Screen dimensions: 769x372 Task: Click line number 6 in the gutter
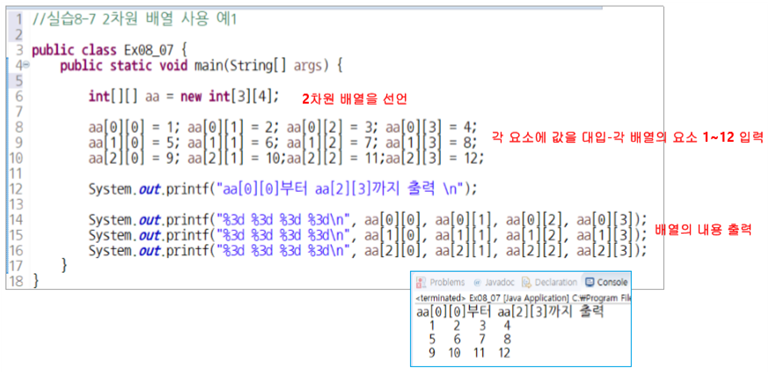pos(19,97)
